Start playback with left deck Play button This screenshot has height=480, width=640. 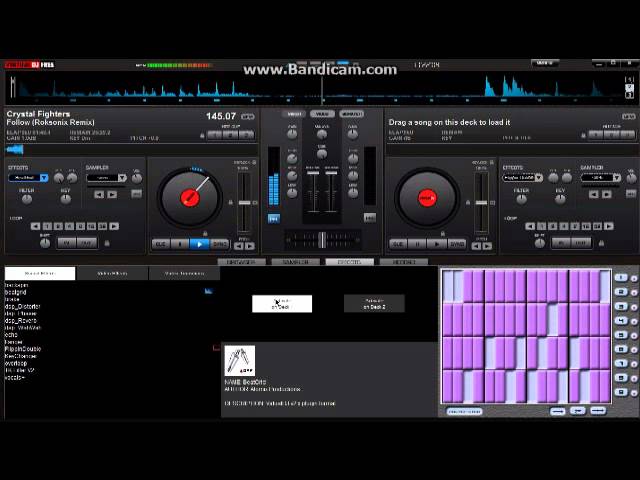(x=199, y=244)
